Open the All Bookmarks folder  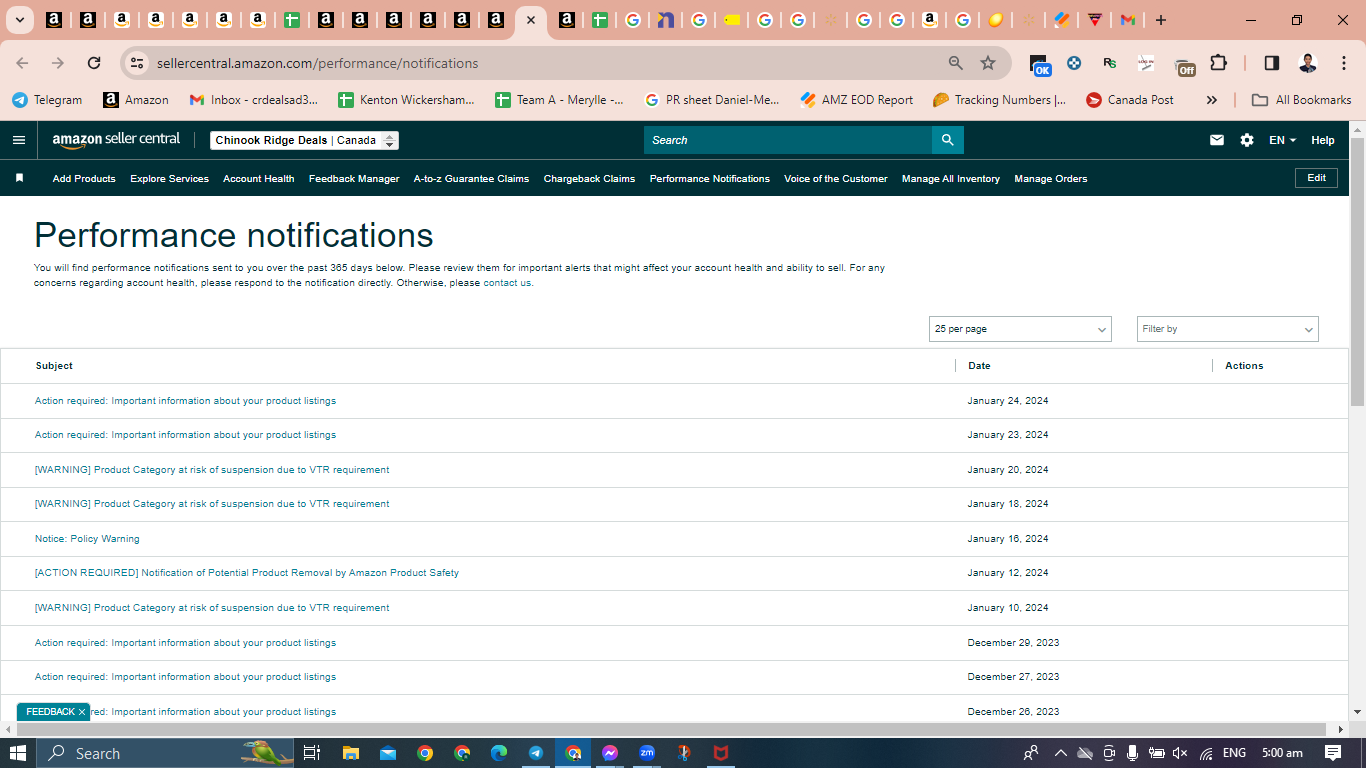click(1302, 100)
